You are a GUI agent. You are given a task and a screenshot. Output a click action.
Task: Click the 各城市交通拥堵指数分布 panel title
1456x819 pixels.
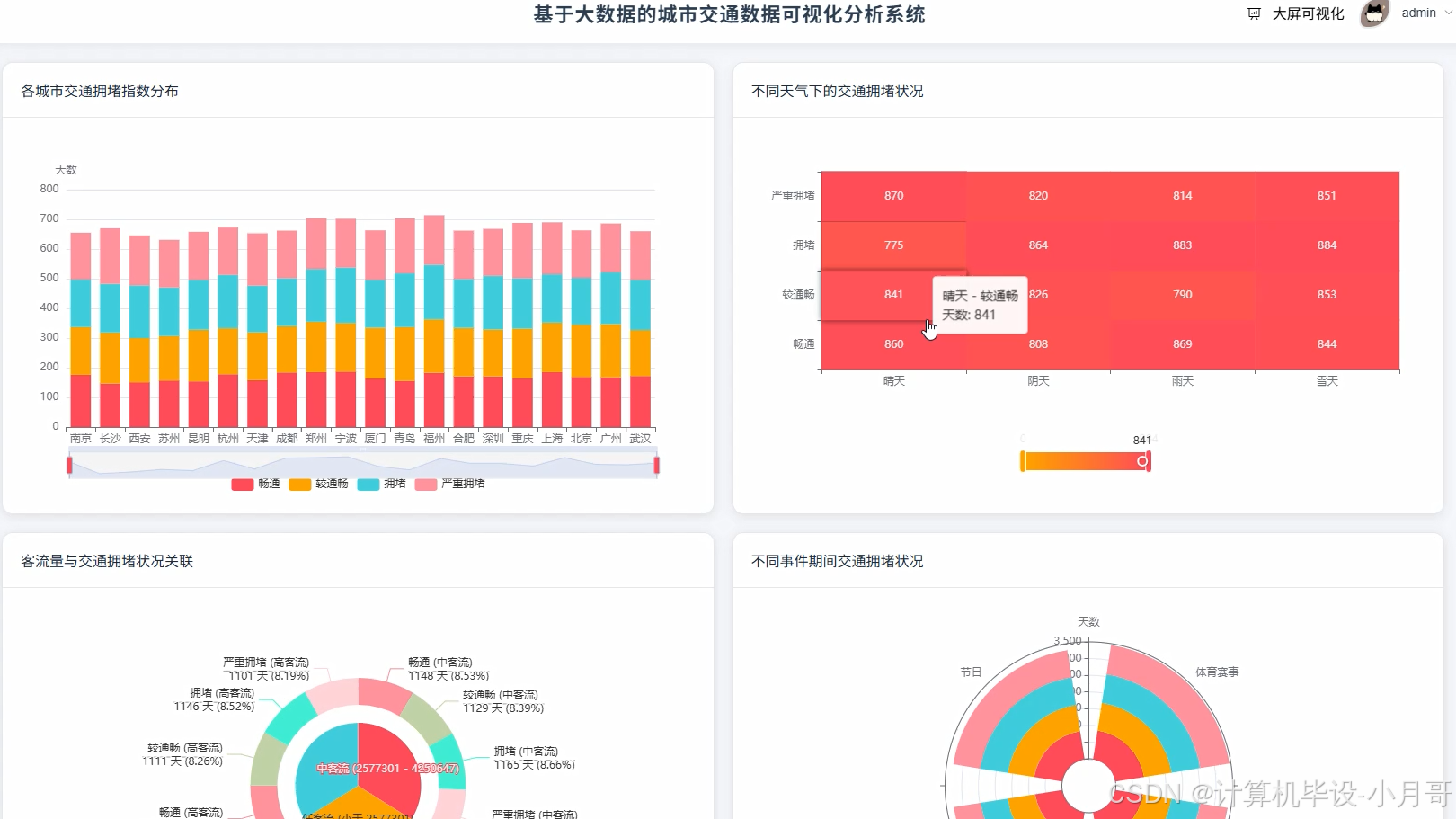coord(100,91)
